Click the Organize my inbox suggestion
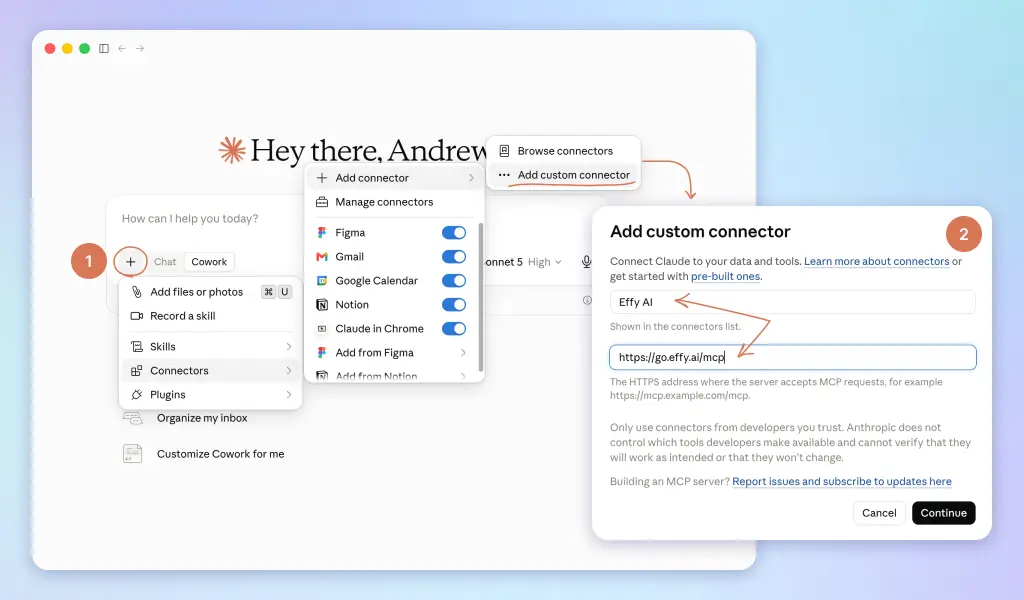Screen dimensions: 1024x600 coord(202,418)
